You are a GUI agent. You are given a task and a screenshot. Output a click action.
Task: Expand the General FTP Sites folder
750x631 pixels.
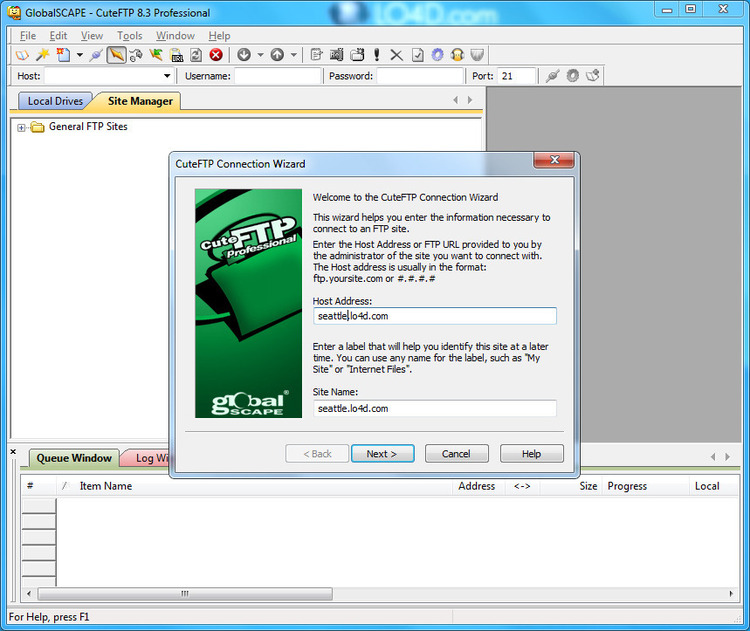pos(21,128)
